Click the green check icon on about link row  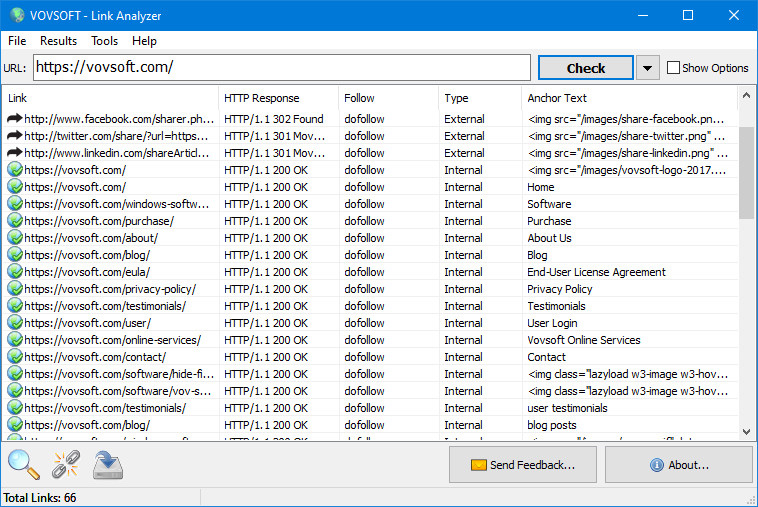point(15,238)
